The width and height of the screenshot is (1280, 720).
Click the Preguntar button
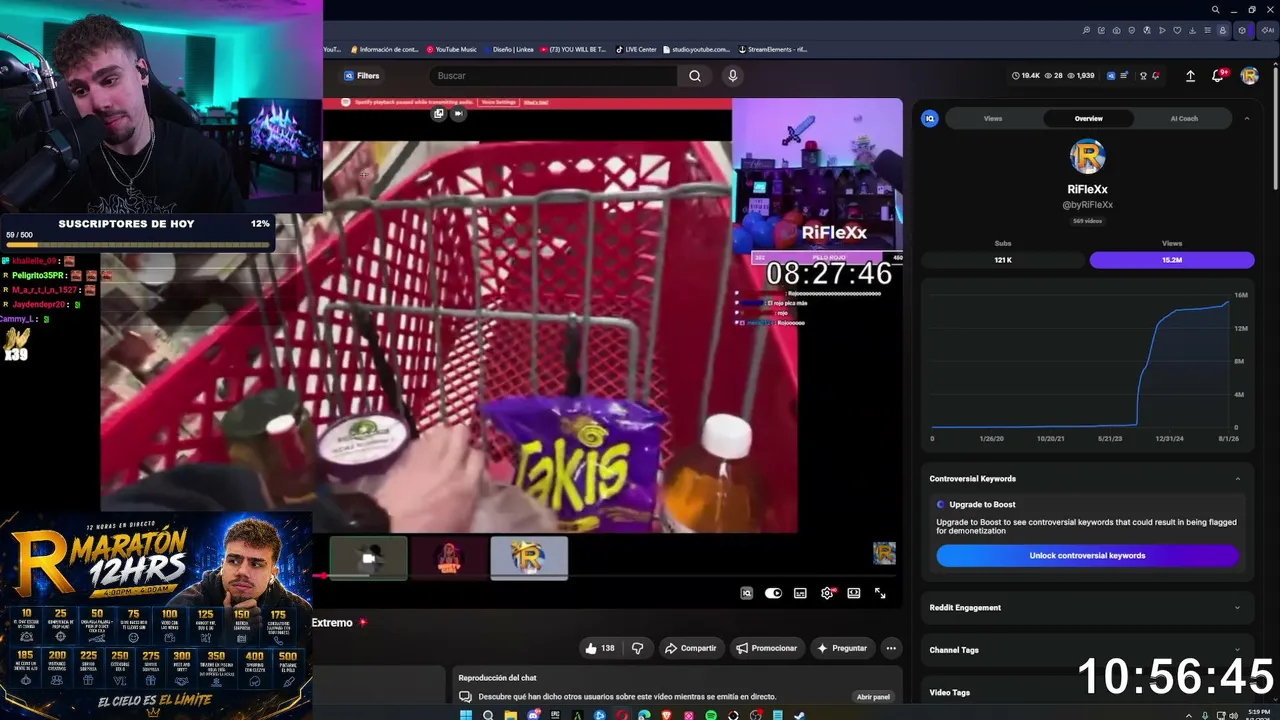(842, 648)
